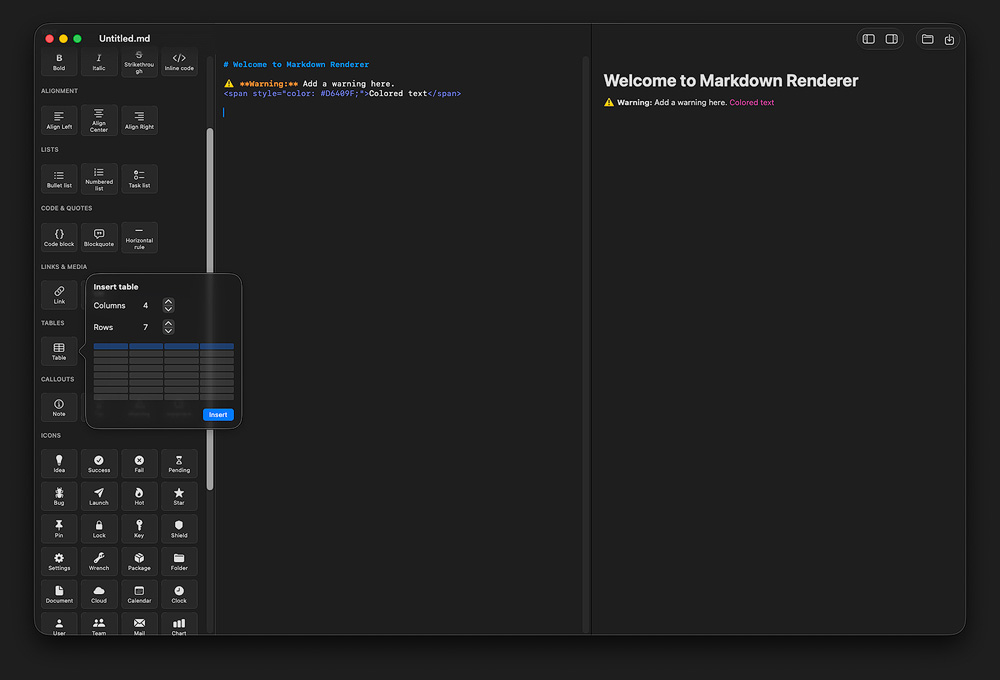Click the preview heading 'Welcome to Markdown Renderer'
This screenshot has height=680, width=1000.
pyautogui.click(x=731, y=80)
